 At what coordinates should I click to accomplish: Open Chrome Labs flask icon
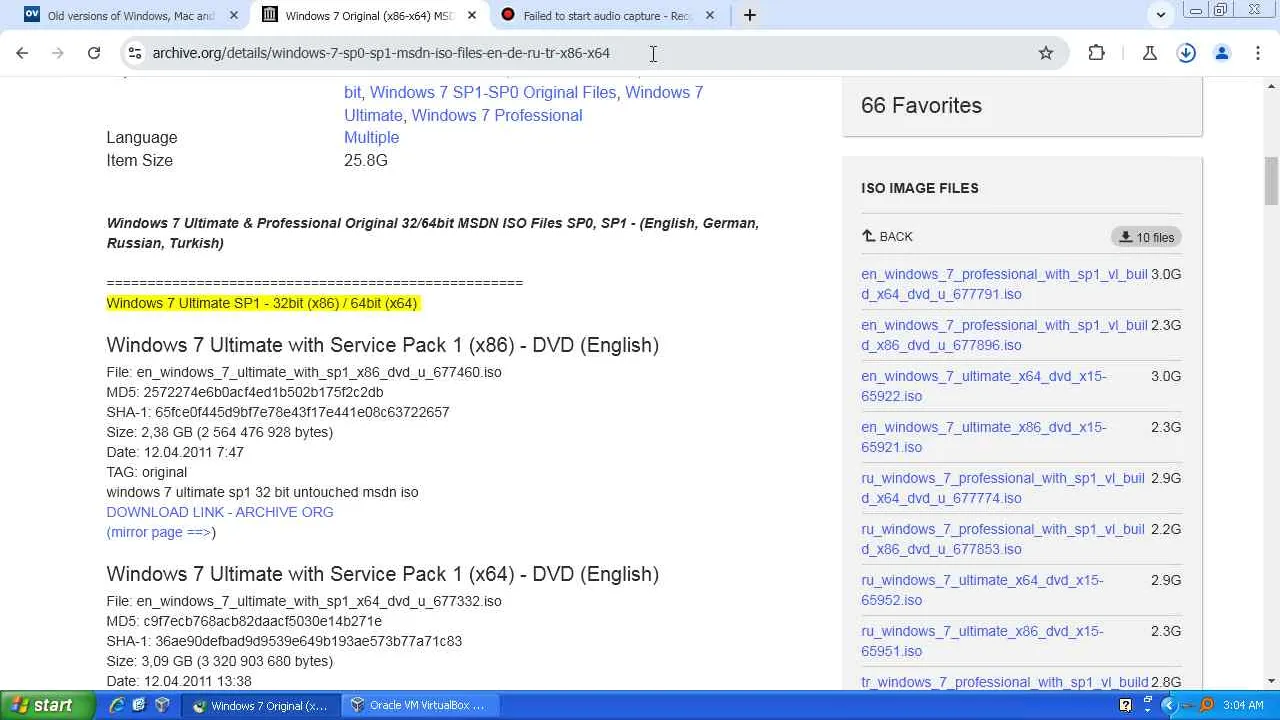coord(1150,53)
